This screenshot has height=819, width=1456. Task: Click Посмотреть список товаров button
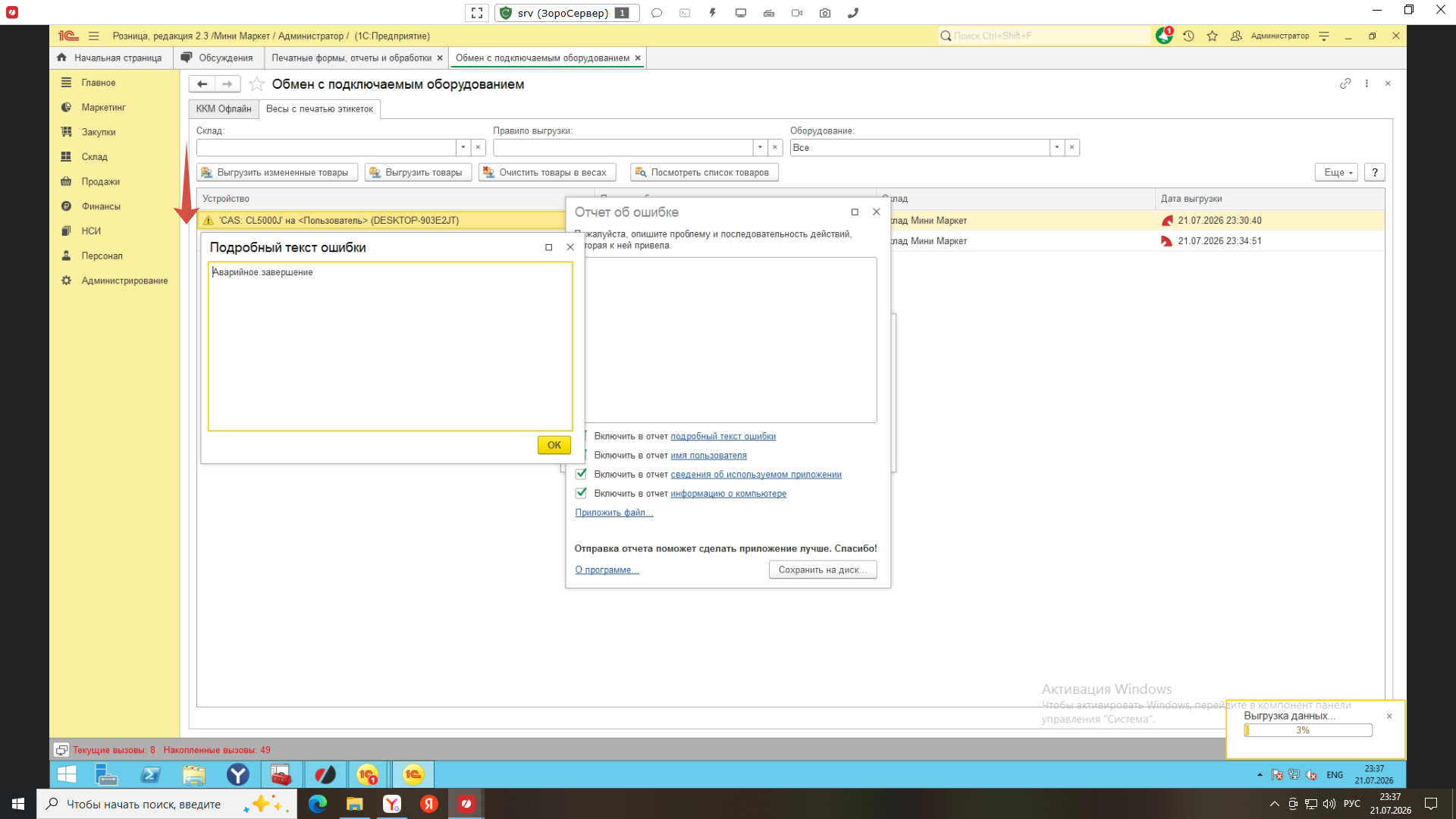[x=704, y=173]
